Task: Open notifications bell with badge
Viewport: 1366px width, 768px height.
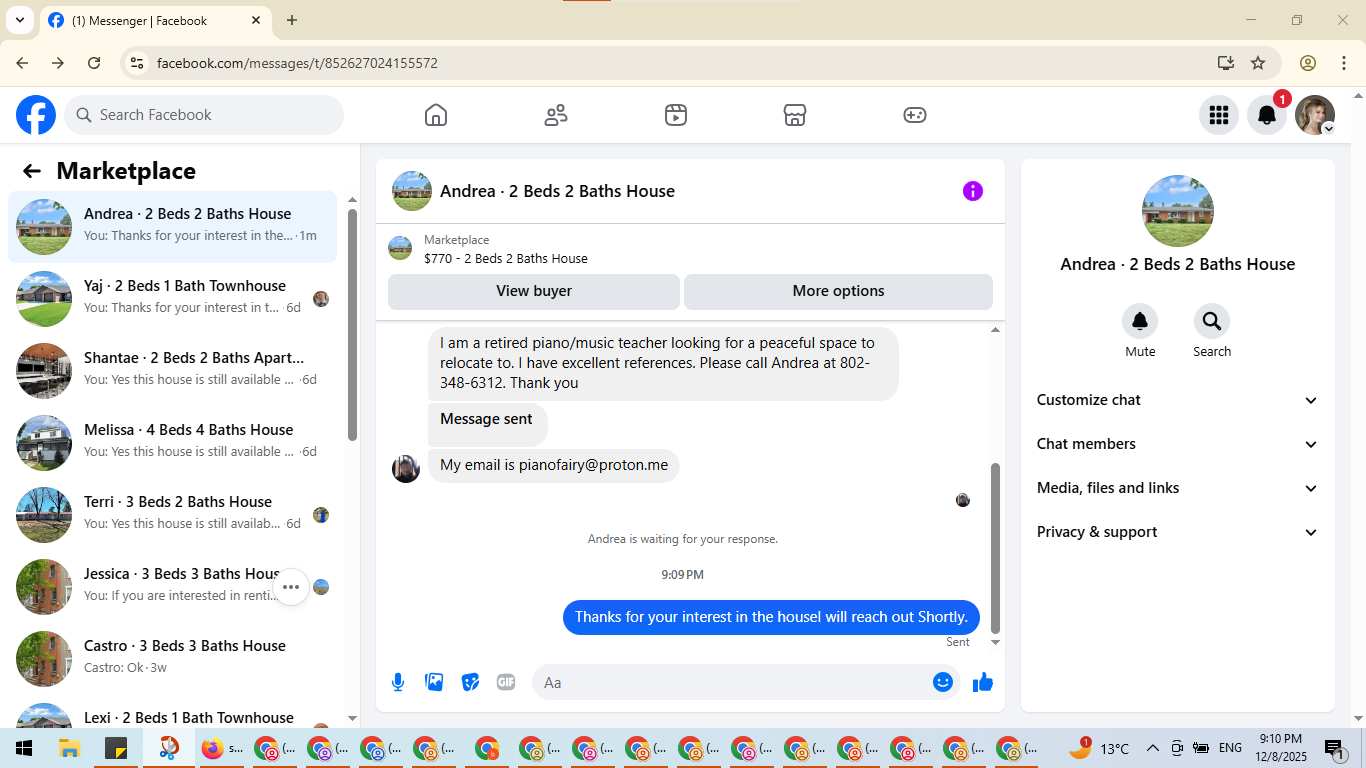Action: pyautogui.click(x=1267, y=115)
